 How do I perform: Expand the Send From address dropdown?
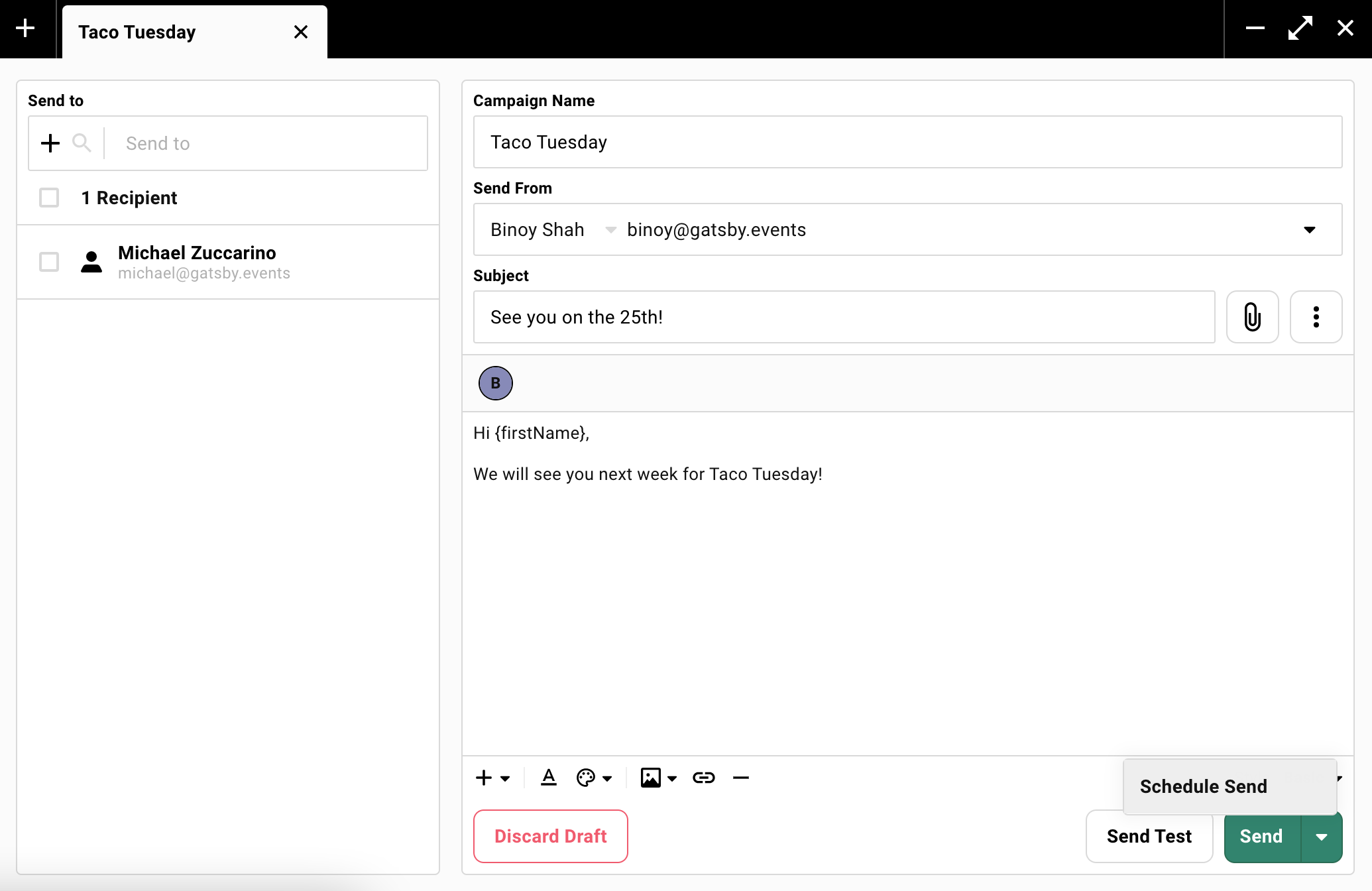tap(1309, 229)
